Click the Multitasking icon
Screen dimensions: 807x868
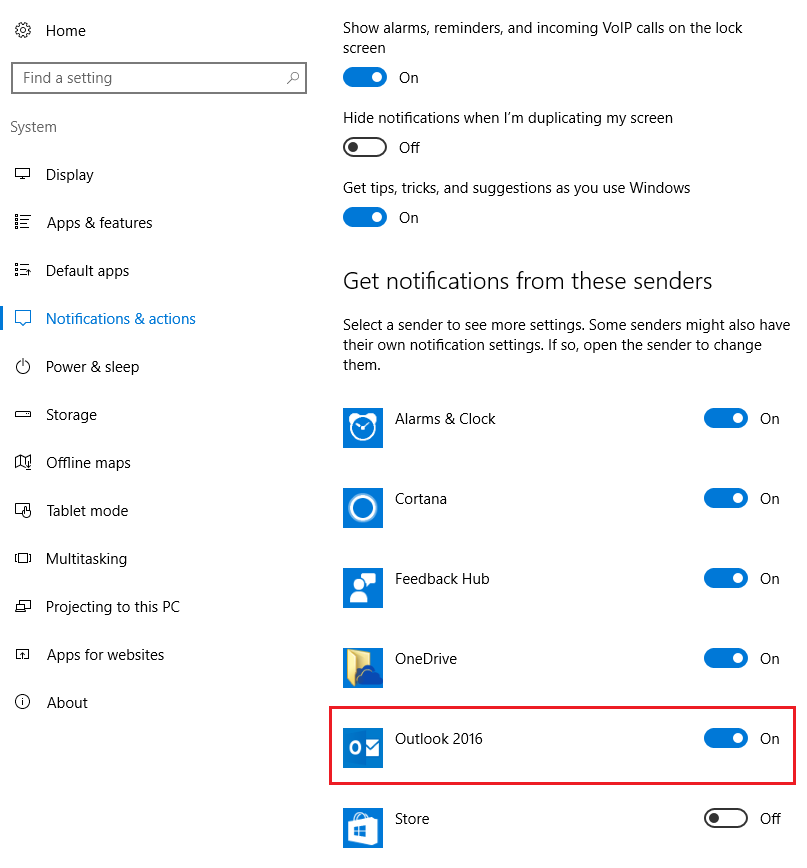tap(23, 558)
